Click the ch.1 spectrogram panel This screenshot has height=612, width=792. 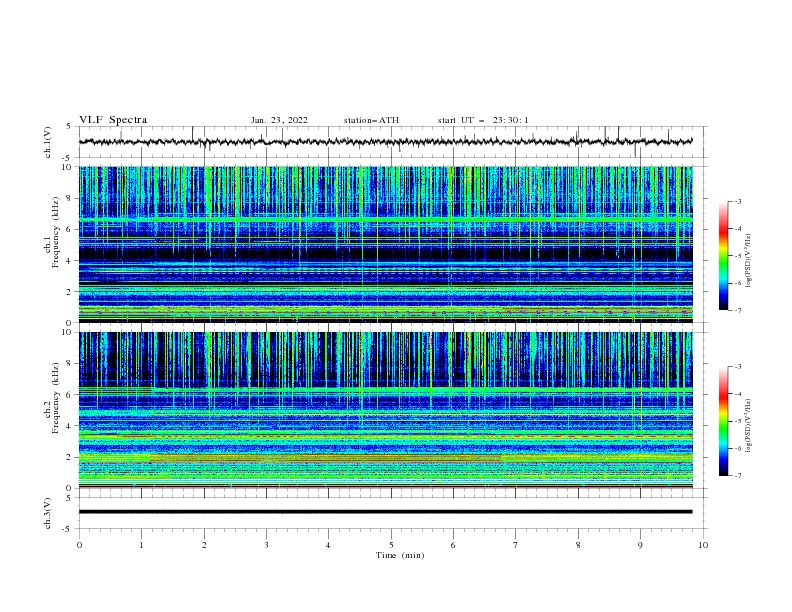click(x=385, y=244)
